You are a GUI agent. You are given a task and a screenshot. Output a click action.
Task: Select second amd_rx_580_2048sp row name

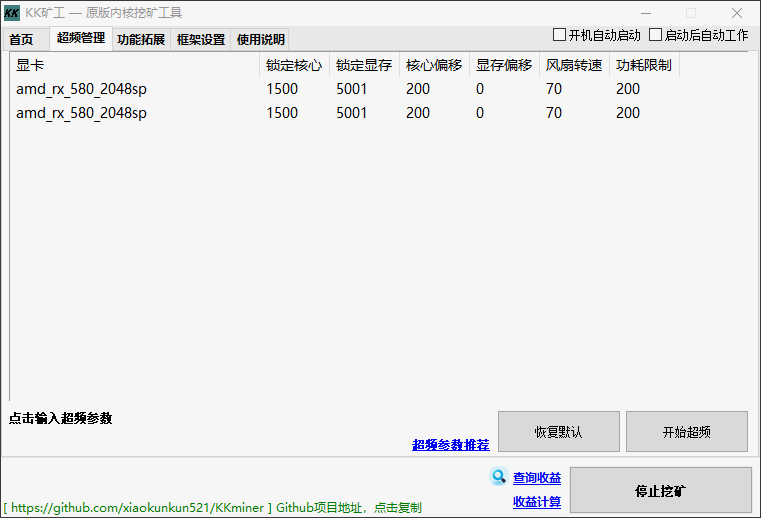[x=81, y=113]
